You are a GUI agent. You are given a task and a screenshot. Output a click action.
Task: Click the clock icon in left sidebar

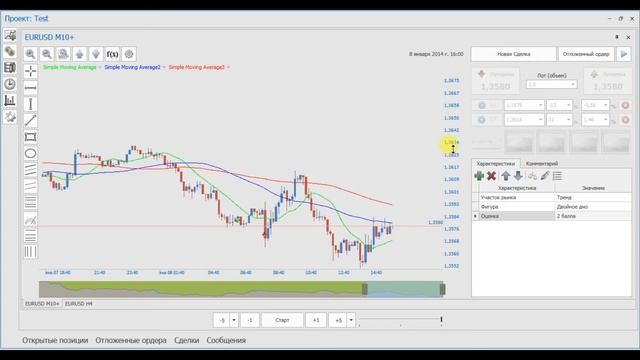click(x=10, y=84)
